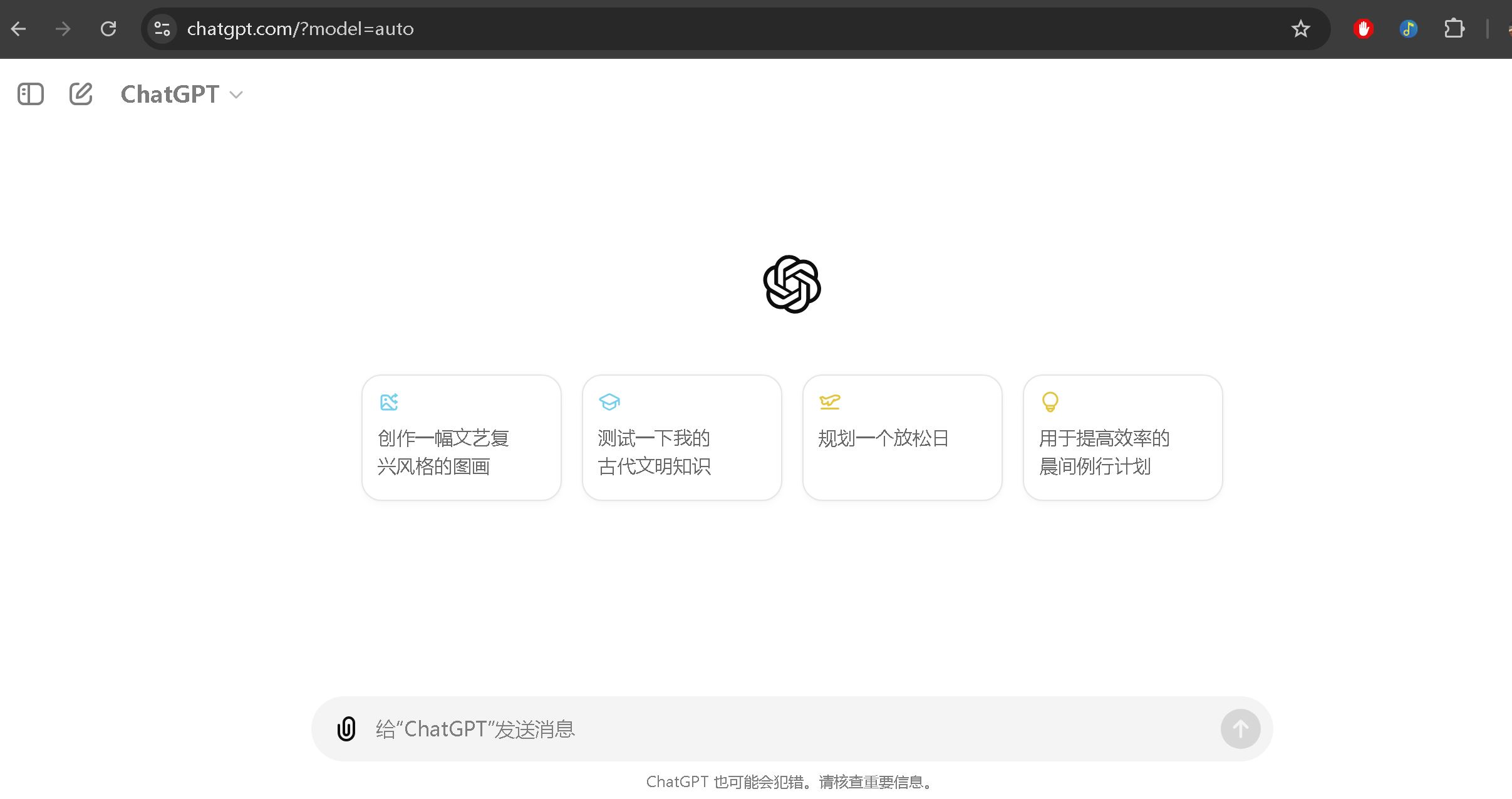Select the 创作一幅文艺复兴风格的图画 suggestion card
The image size is (1512, 799).
click(462, 438)
